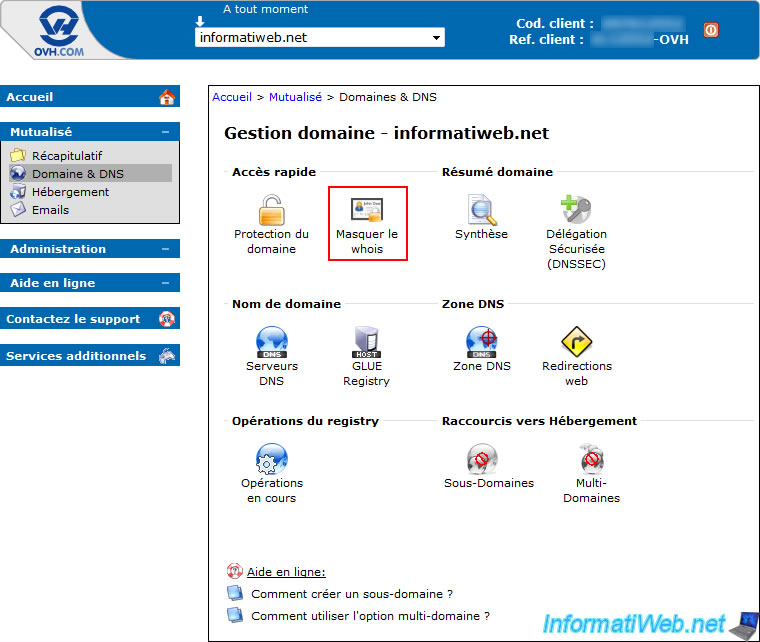Open Contactez le support menu
The height and width of the screenshot is (642, 760).
click(90, 318)
